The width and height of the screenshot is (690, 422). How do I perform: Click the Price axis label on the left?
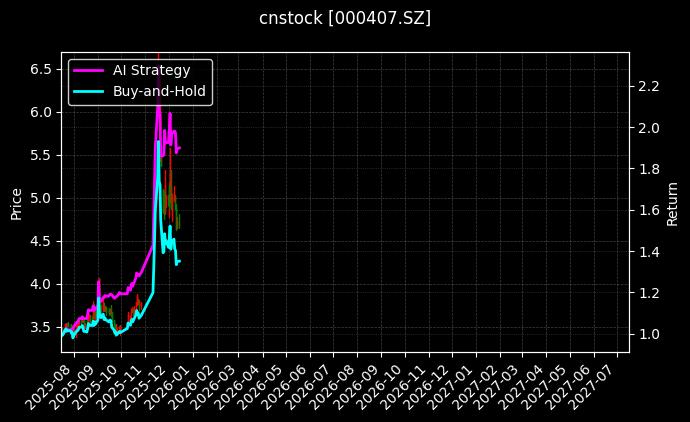click(16, 202)
